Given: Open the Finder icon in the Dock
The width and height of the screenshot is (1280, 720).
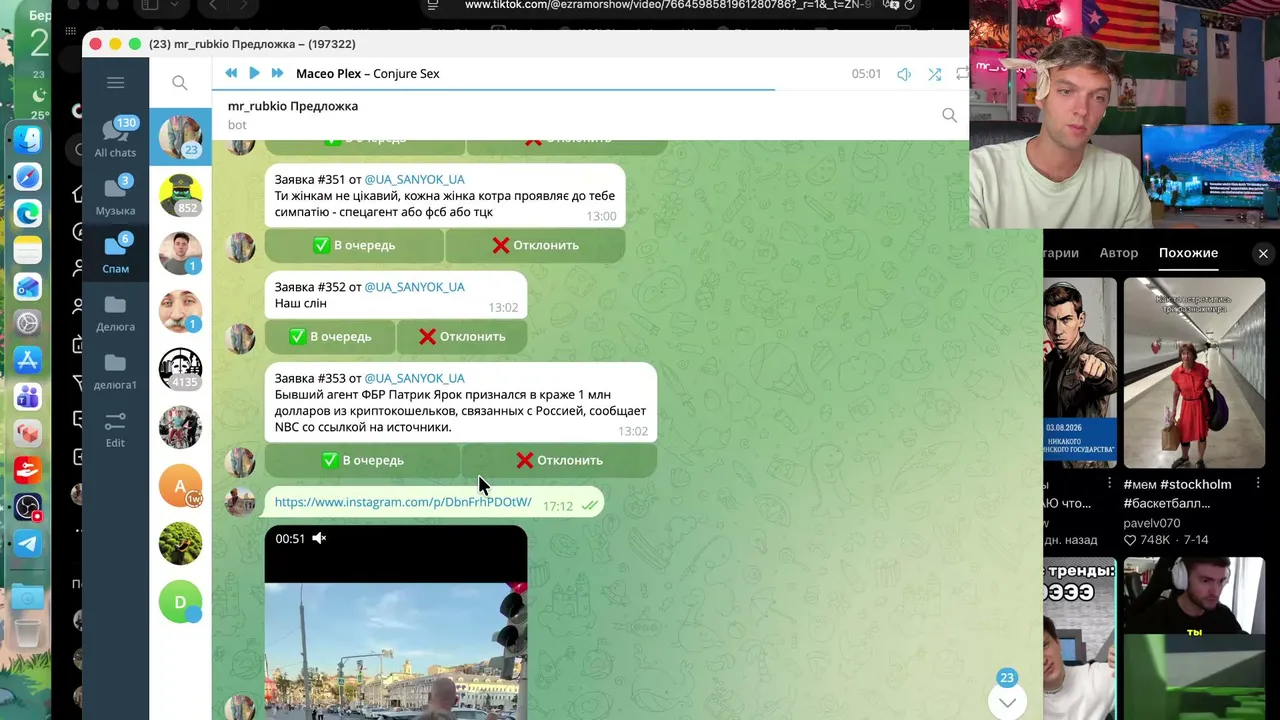Looking at the screenshot, I should [27, 140].
